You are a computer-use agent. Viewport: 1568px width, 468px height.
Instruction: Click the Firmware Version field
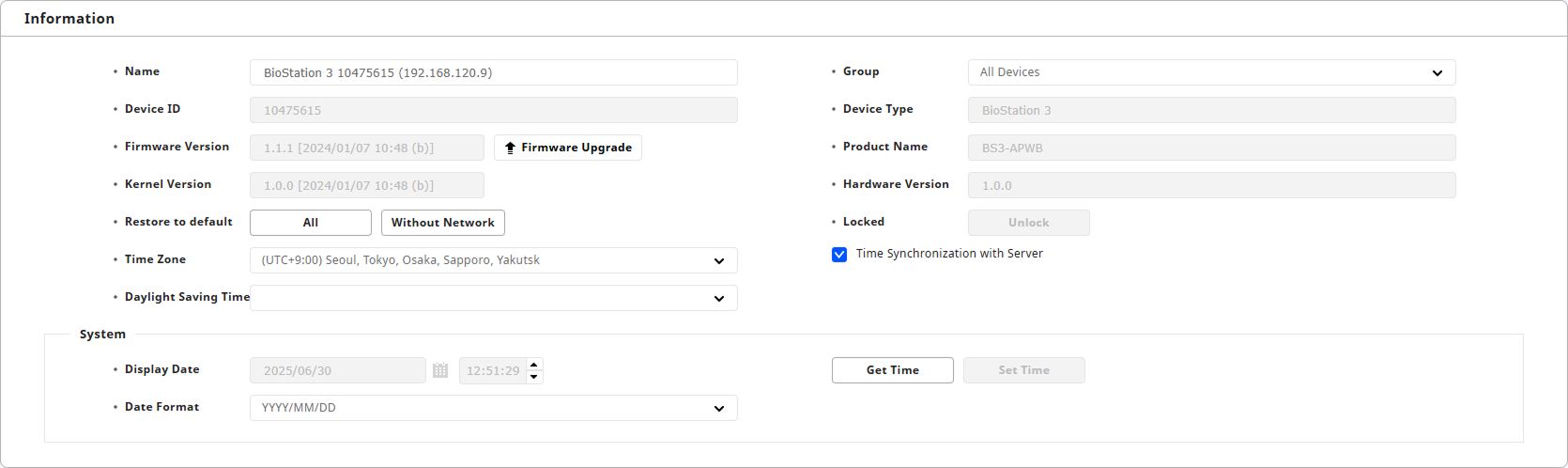(x=366, y=148)
